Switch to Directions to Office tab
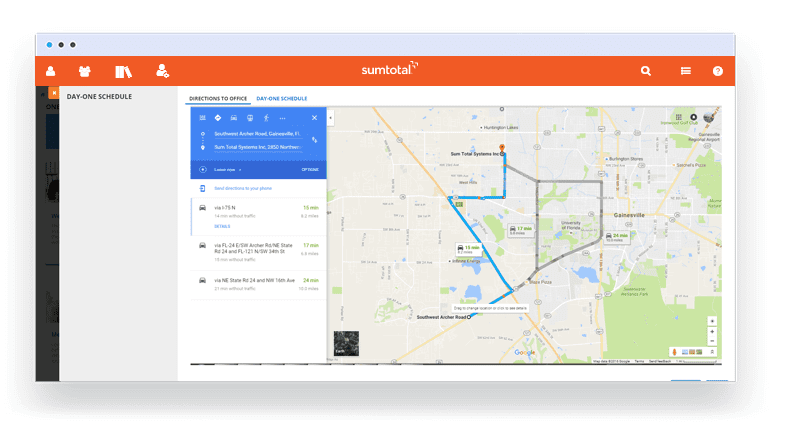Viewport: 788px width, 424px height. (218, 98)
